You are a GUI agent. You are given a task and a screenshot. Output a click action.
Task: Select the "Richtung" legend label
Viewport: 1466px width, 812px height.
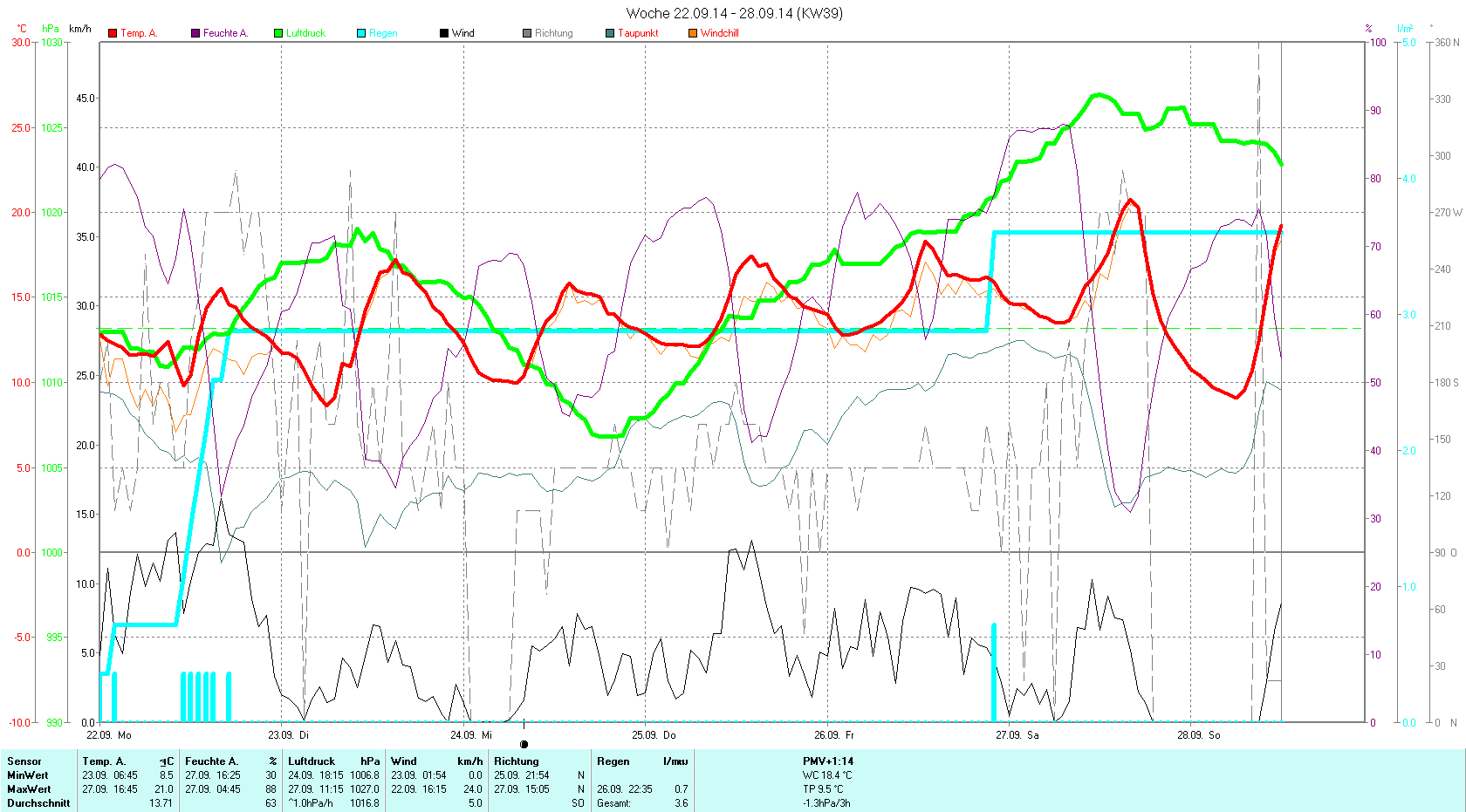(554, 33)
